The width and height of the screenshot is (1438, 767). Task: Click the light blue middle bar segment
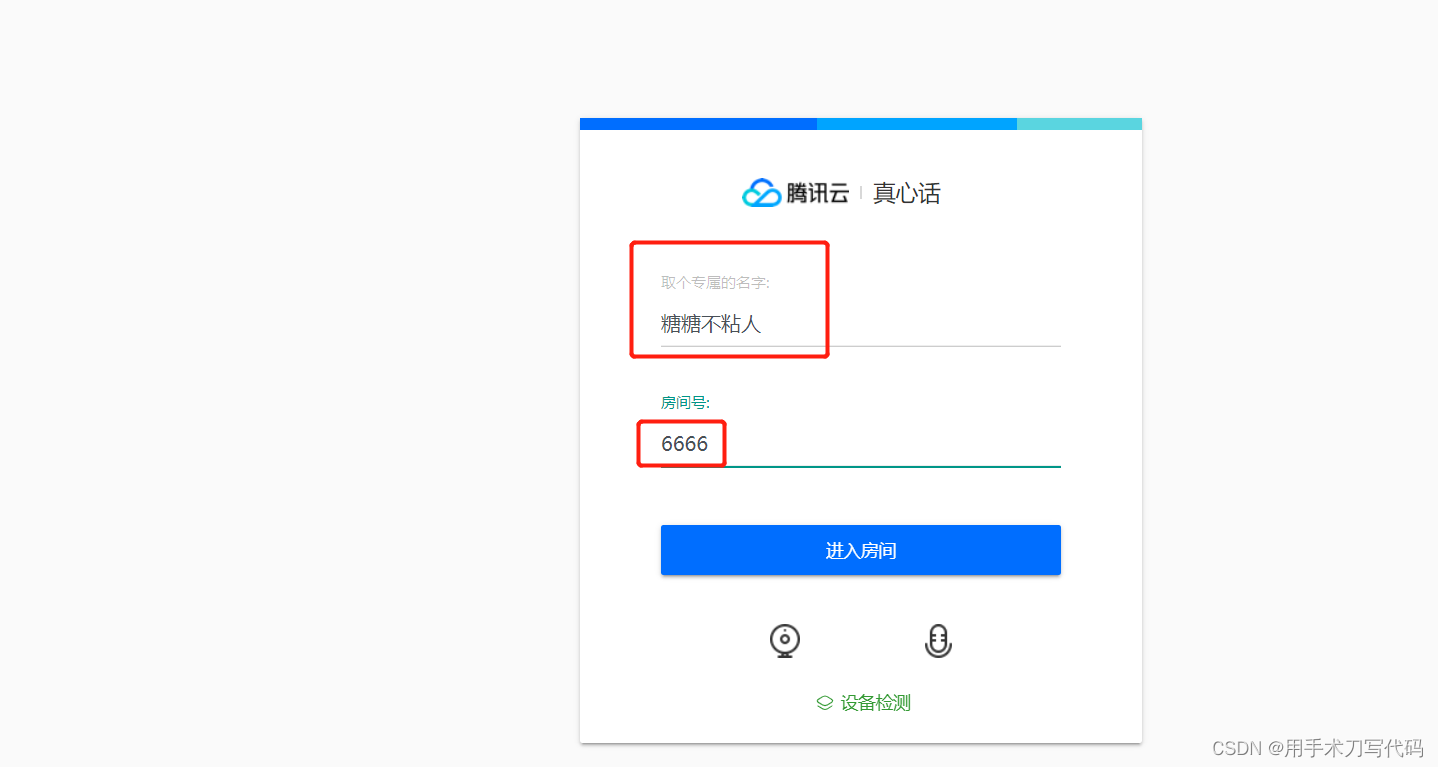(917, 124)
